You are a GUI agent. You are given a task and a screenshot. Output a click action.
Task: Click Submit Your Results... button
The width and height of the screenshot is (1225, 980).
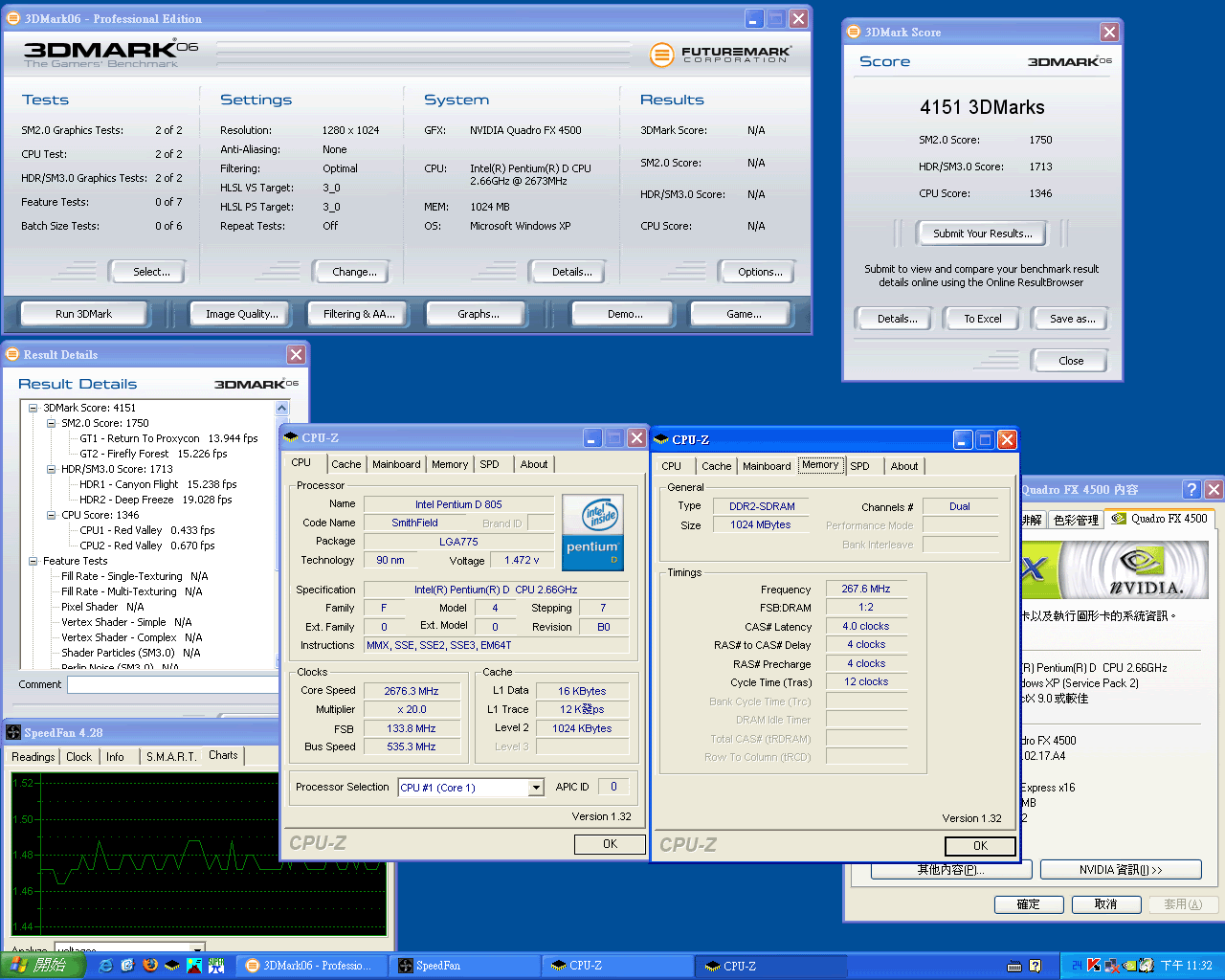point(982,234)
